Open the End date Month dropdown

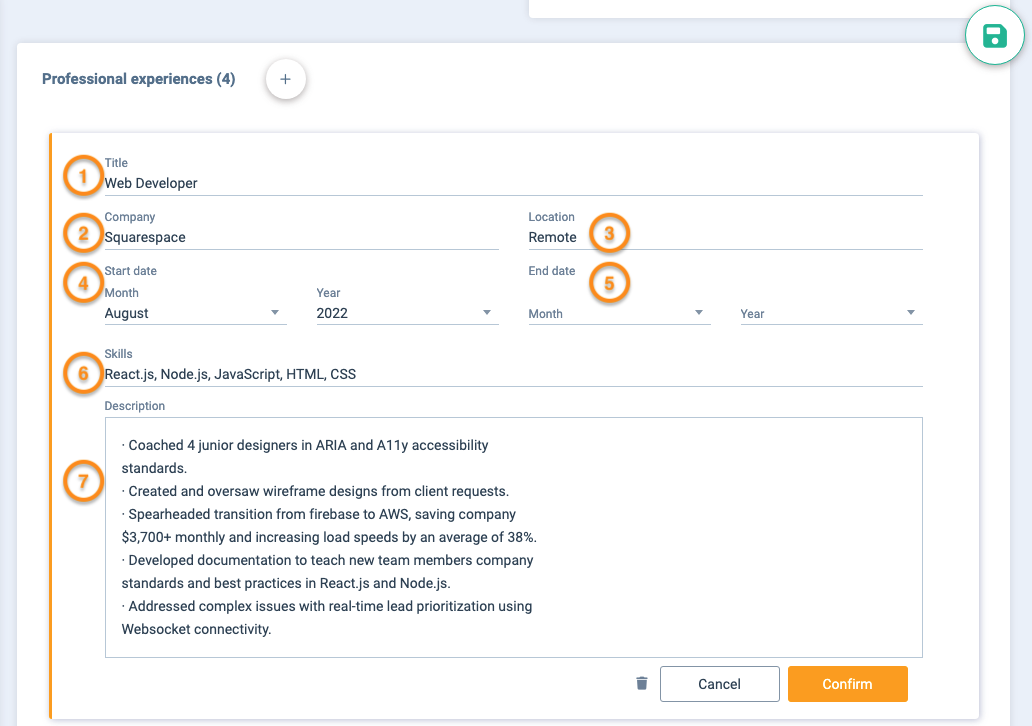619,313
